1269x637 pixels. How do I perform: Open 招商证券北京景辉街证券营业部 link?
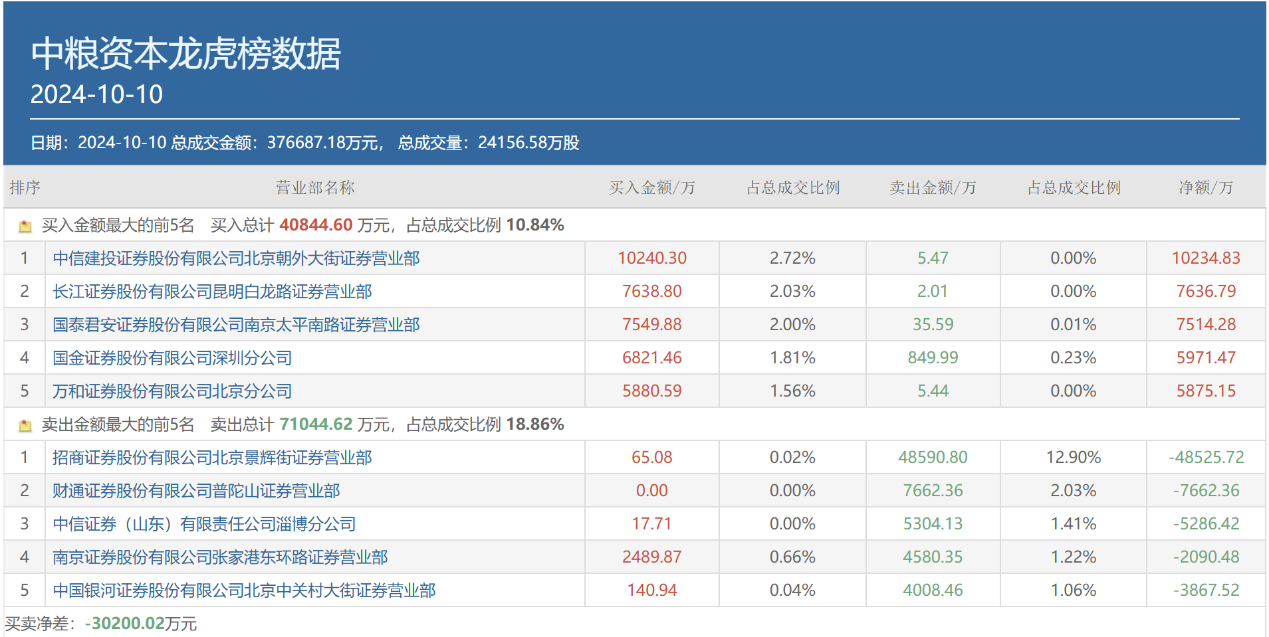pyautogui.click(x=212, y=458)
